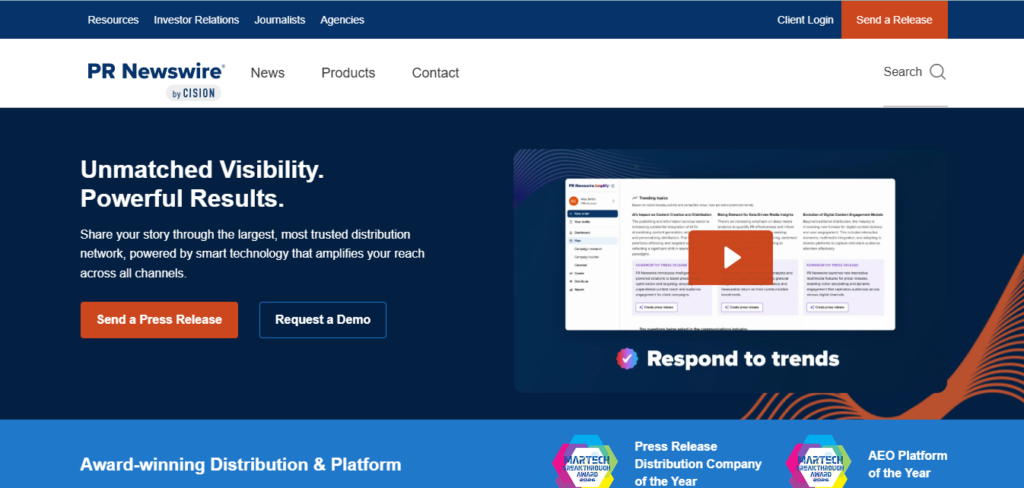Viewport: 1024px width, 488px height.
Task: Click the AEO Platform MarTech award badge
Action: tap(818, 463)
